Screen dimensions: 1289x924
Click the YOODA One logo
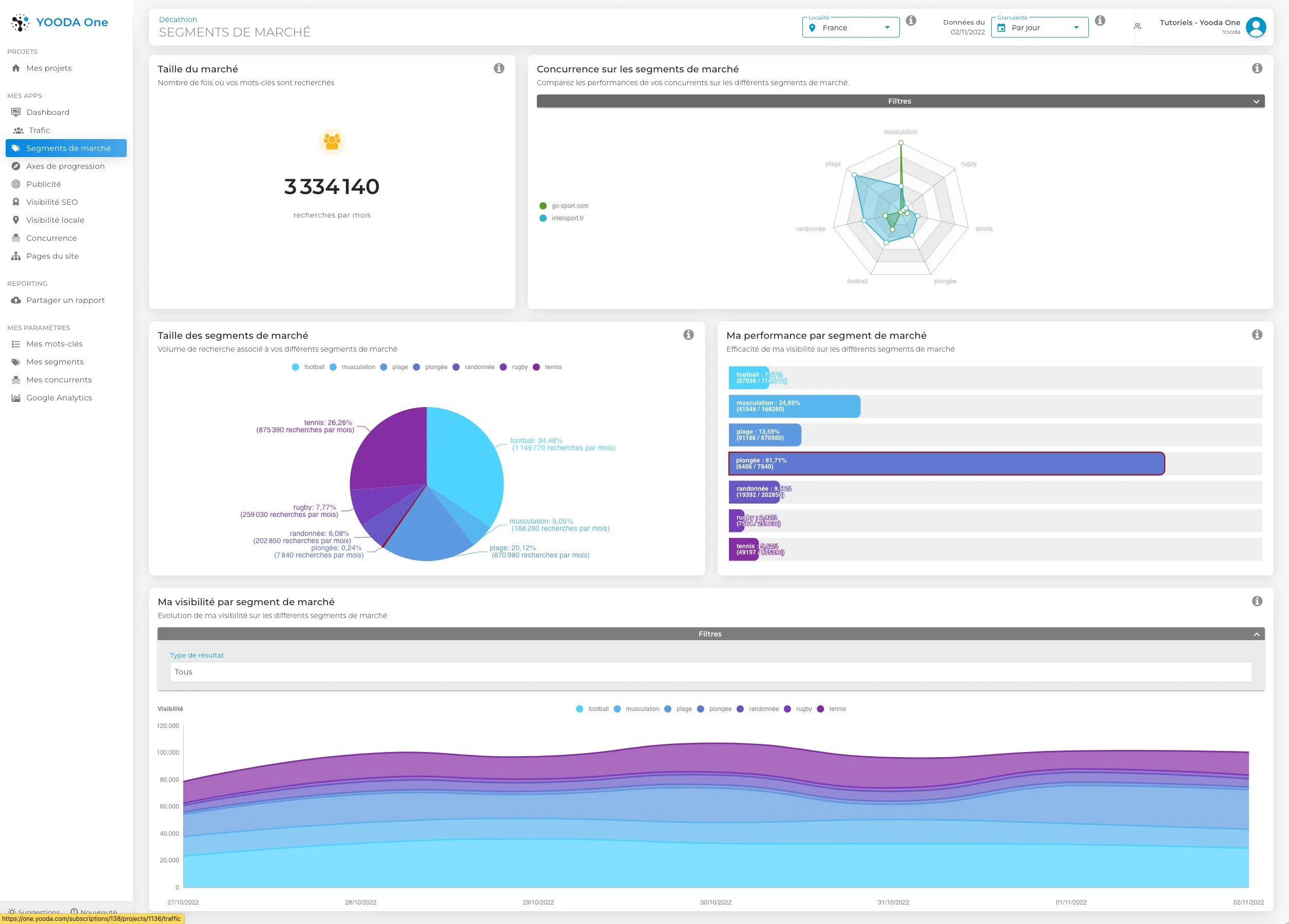(60, 22)
